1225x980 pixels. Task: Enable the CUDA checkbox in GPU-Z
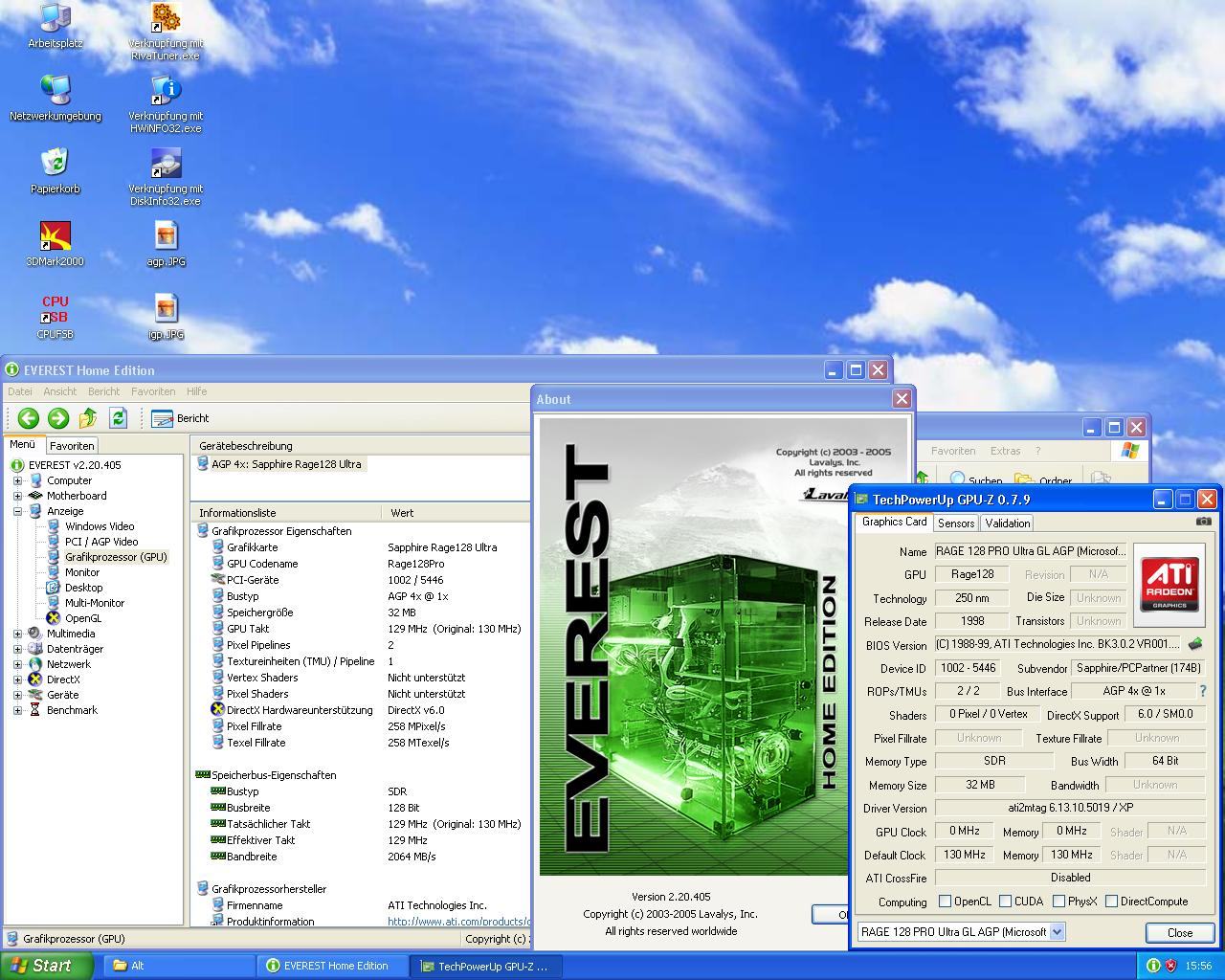tap(1005, 901)
